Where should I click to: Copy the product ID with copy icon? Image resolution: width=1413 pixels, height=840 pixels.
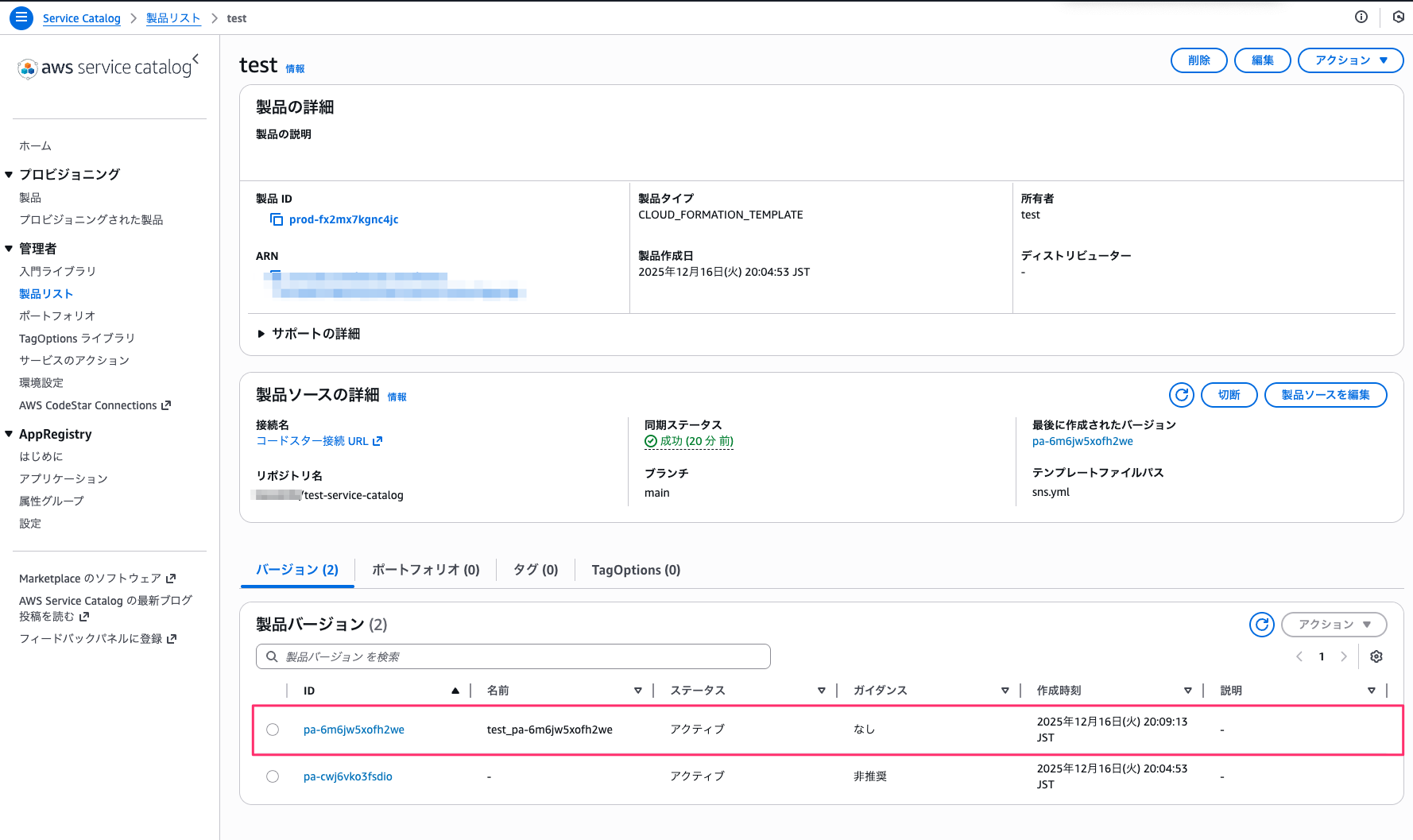(x=277, y=219)
